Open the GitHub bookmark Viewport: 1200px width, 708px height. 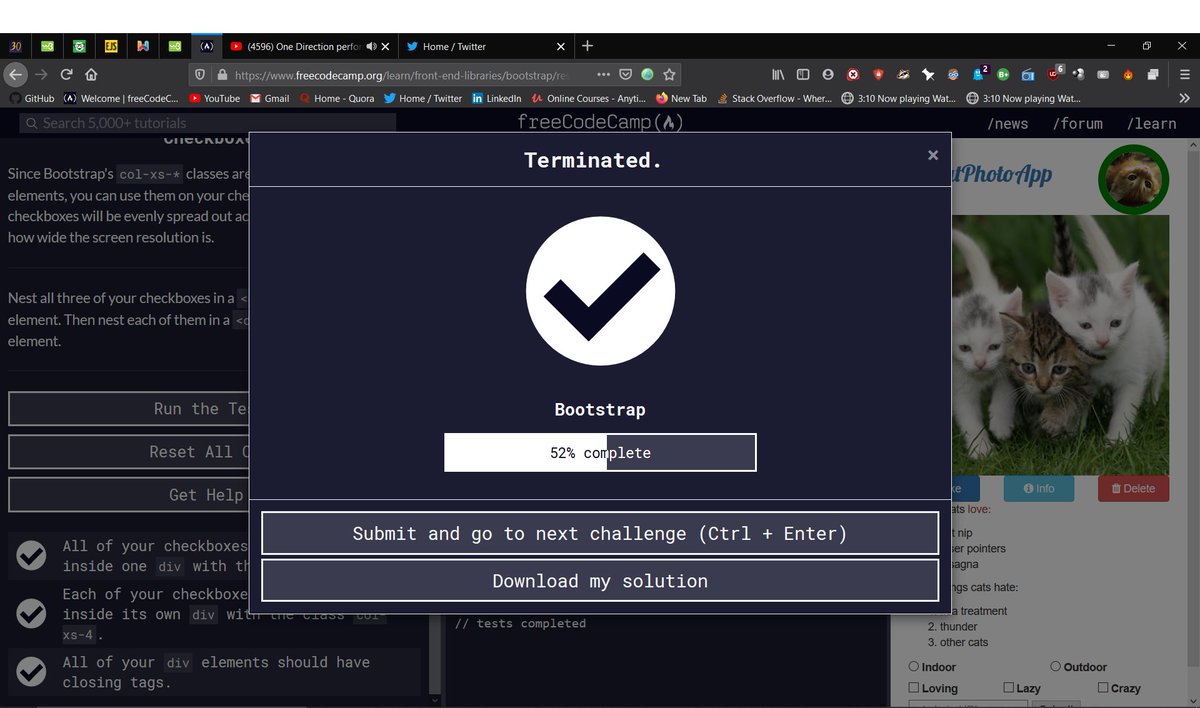(31, 98)
